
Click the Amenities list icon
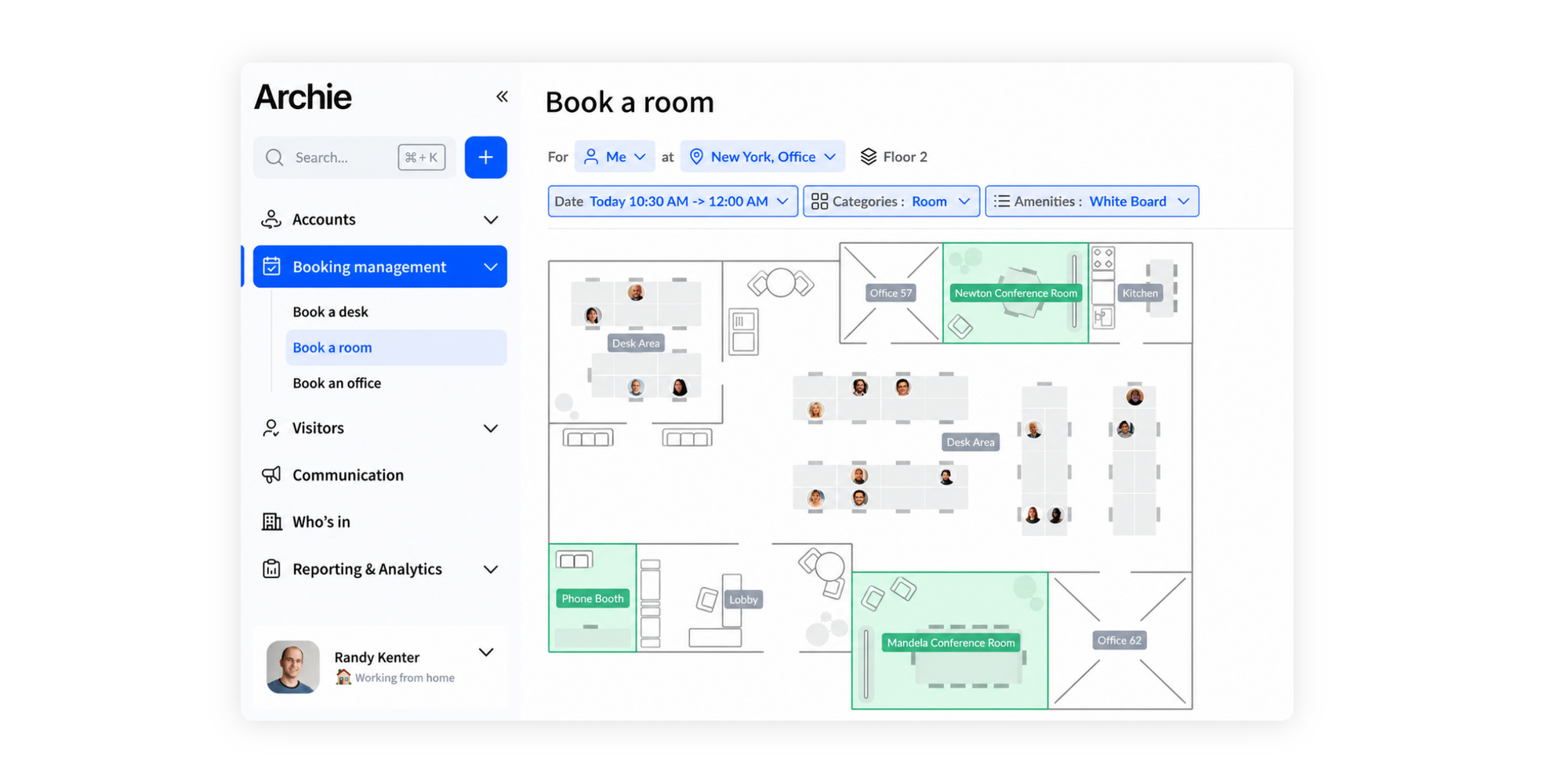[x=1001, y=201]
